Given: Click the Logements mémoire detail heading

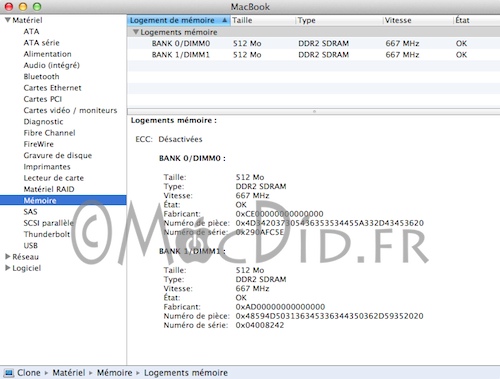Looking at the screenshot, I should [x=174, y=120].
